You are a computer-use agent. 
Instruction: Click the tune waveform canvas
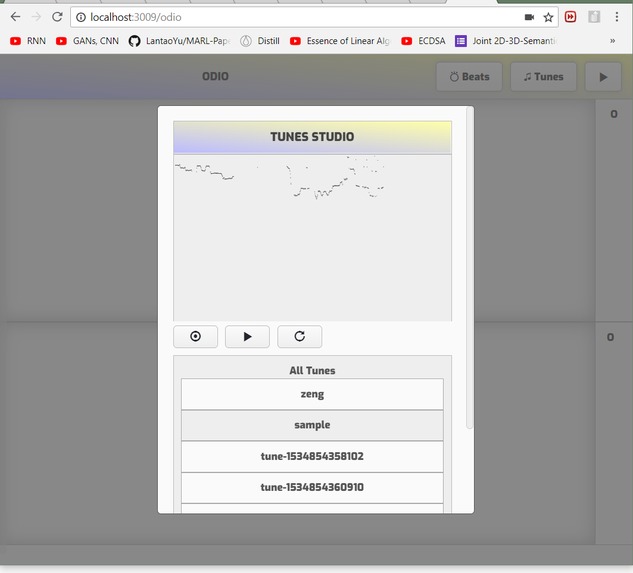312,238
